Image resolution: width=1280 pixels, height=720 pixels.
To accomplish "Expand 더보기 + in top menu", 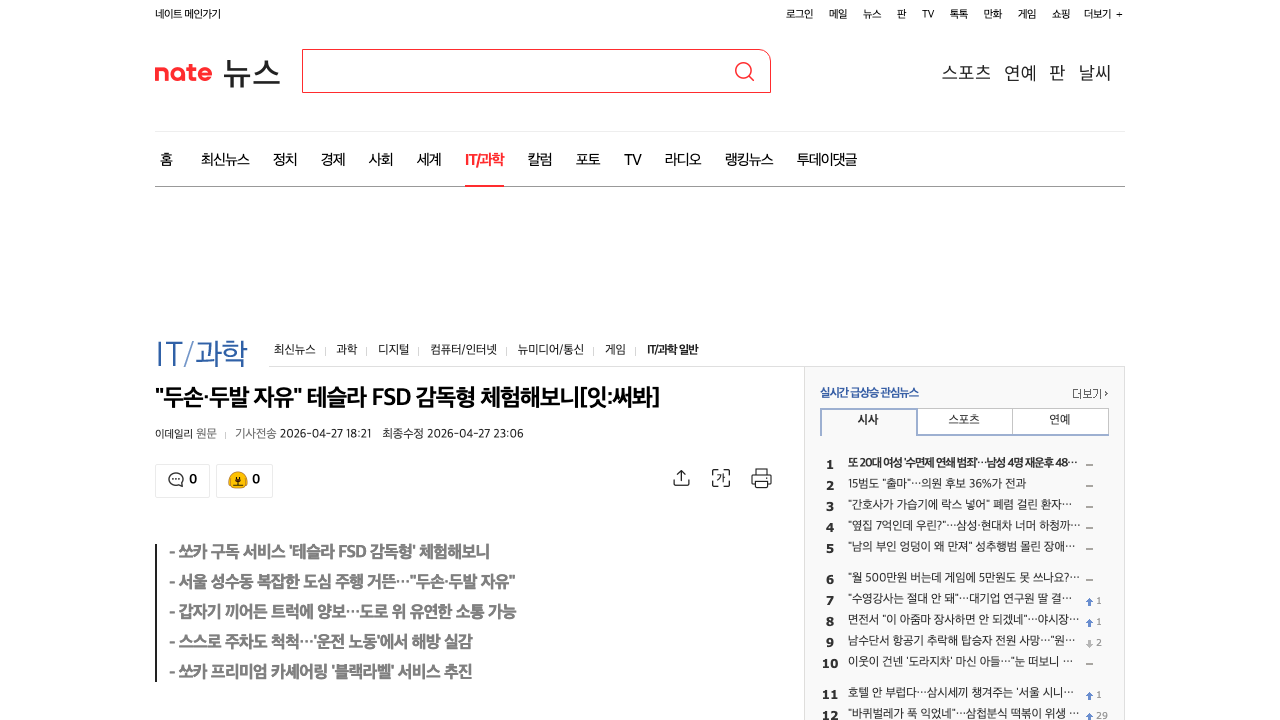I will [x=1103, y=14].
